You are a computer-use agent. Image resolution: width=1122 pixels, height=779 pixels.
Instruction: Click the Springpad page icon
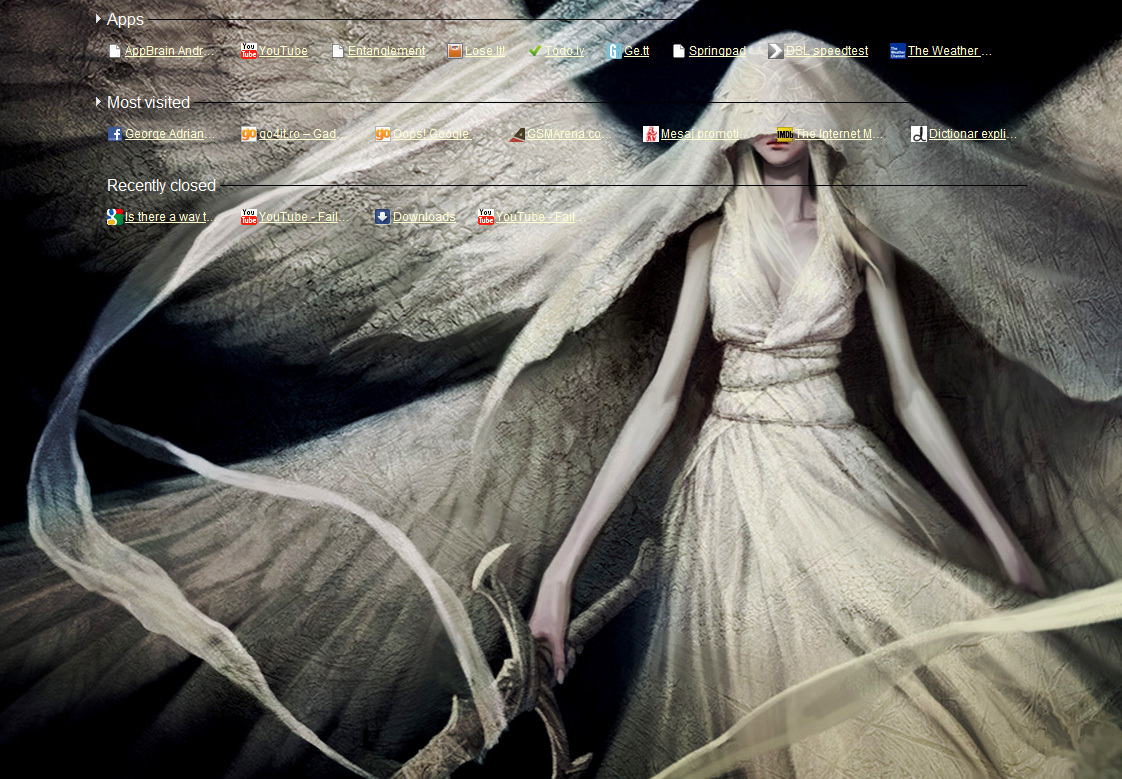tap(678, 51)
